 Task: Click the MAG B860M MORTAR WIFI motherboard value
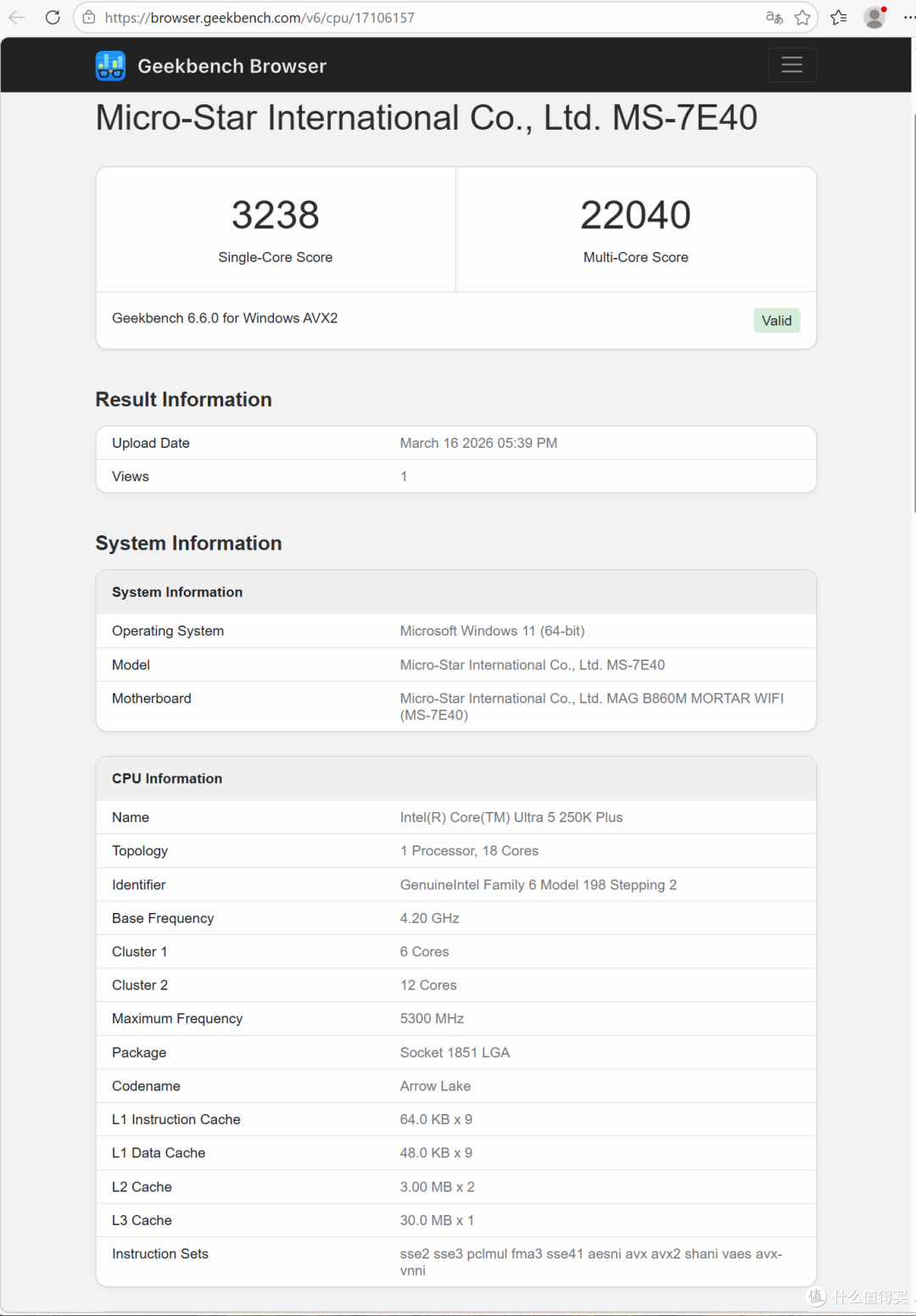592,707
